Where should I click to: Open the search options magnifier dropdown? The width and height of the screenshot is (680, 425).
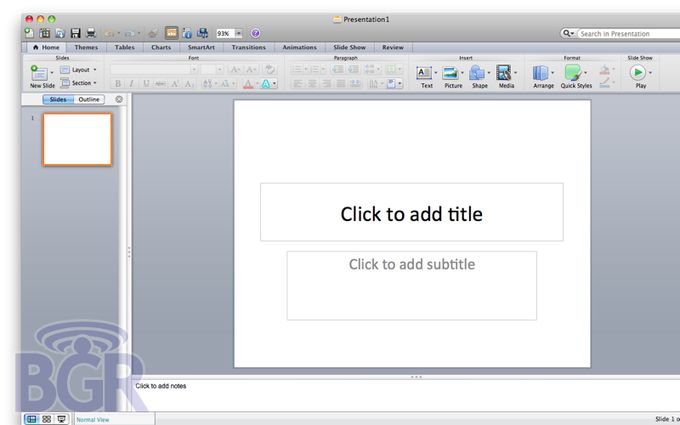click(x=568, y=33)
